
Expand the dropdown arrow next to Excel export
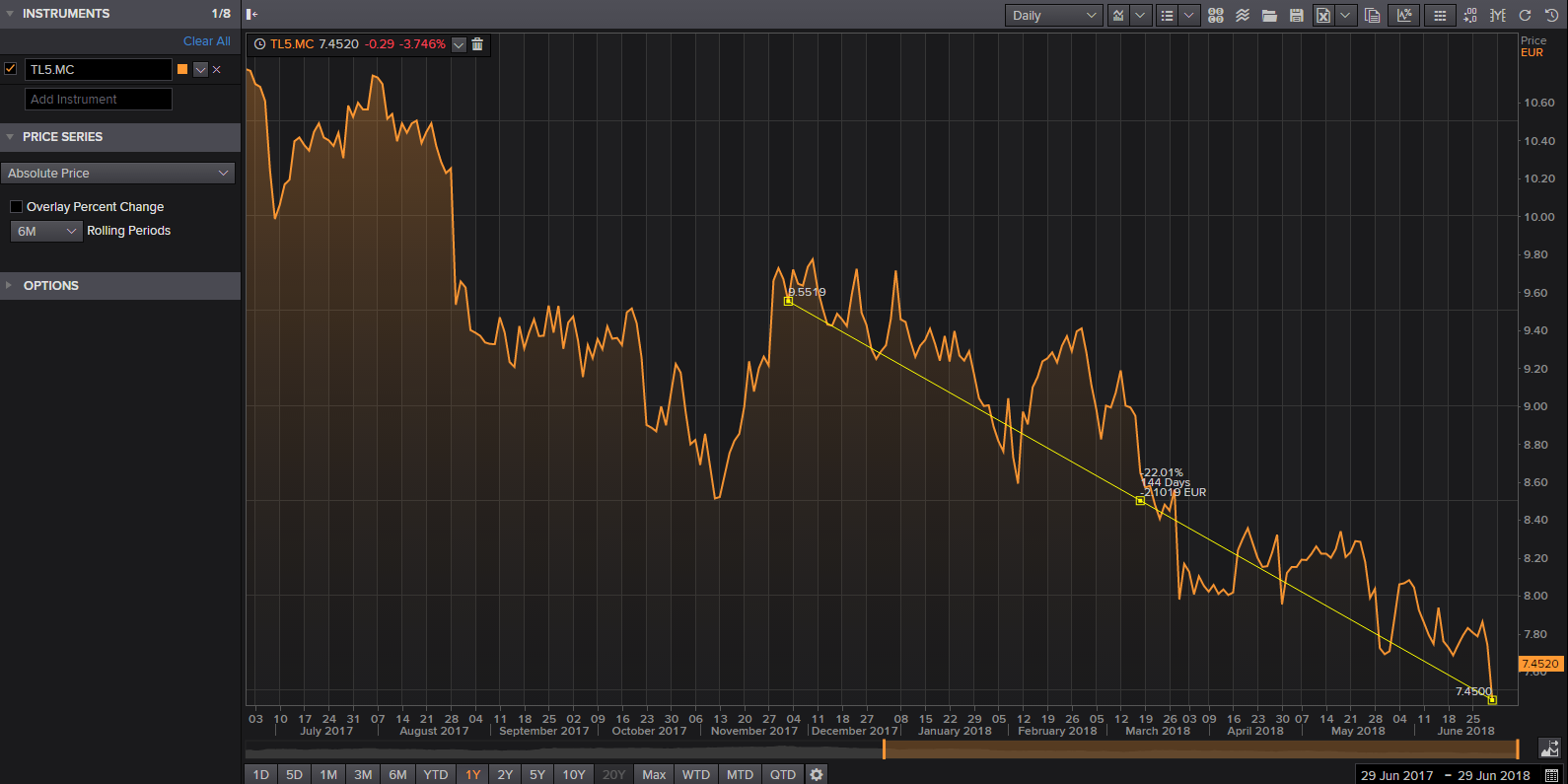click(x=1346, y=15)
